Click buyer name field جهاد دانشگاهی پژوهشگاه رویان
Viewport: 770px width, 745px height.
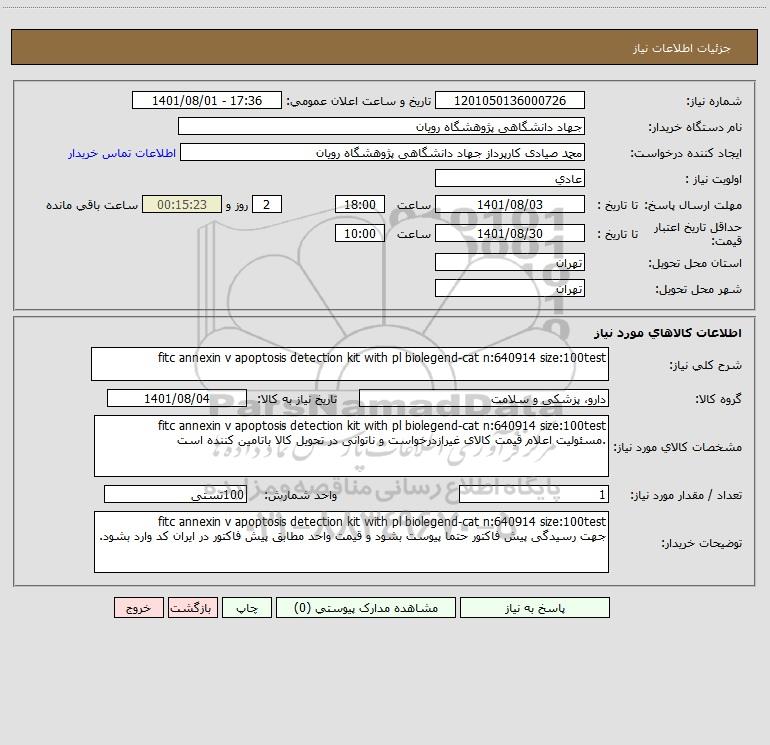coord(381,126)
